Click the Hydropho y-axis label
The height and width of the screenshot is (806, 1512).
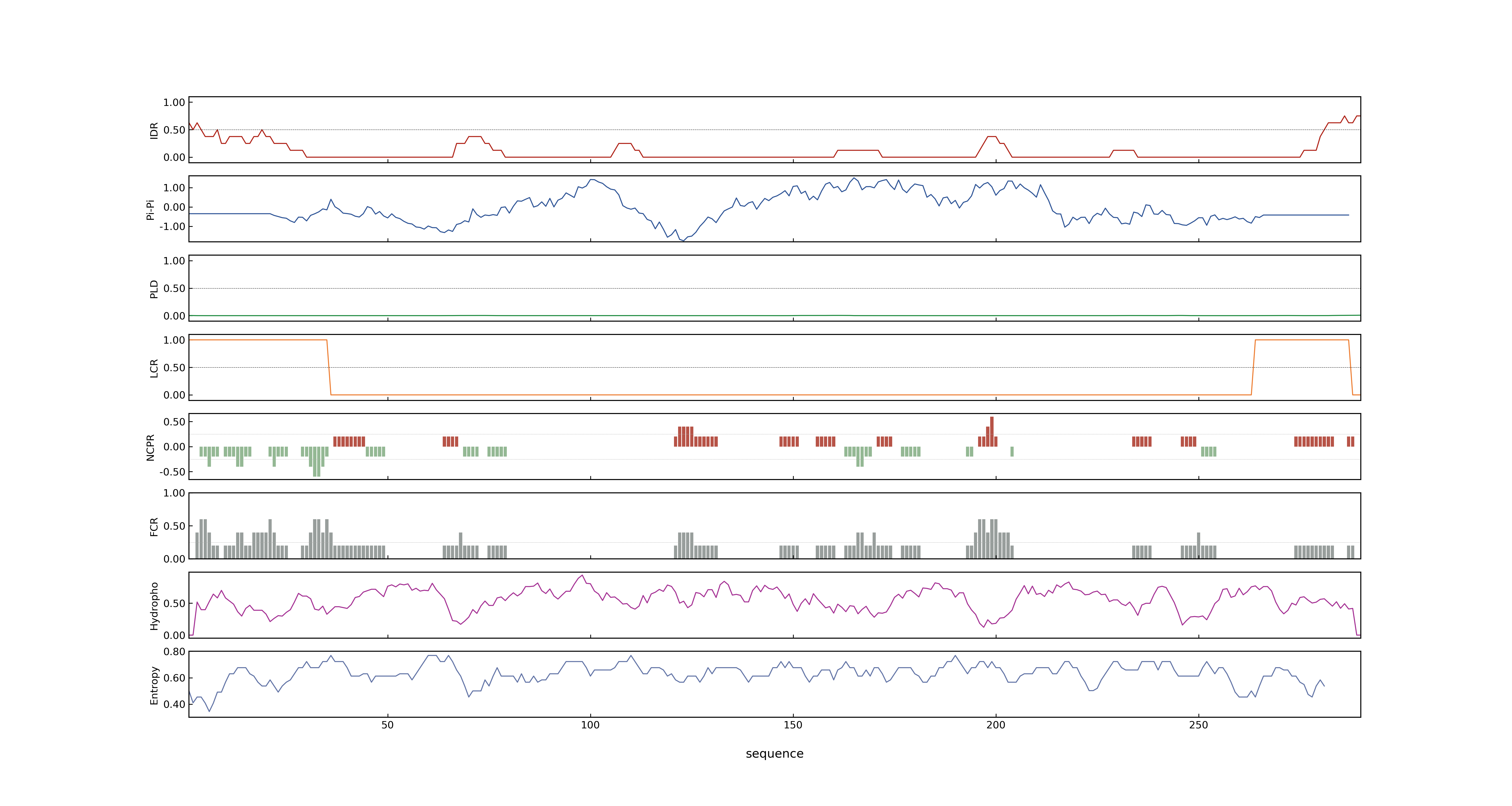click(154, 606)
